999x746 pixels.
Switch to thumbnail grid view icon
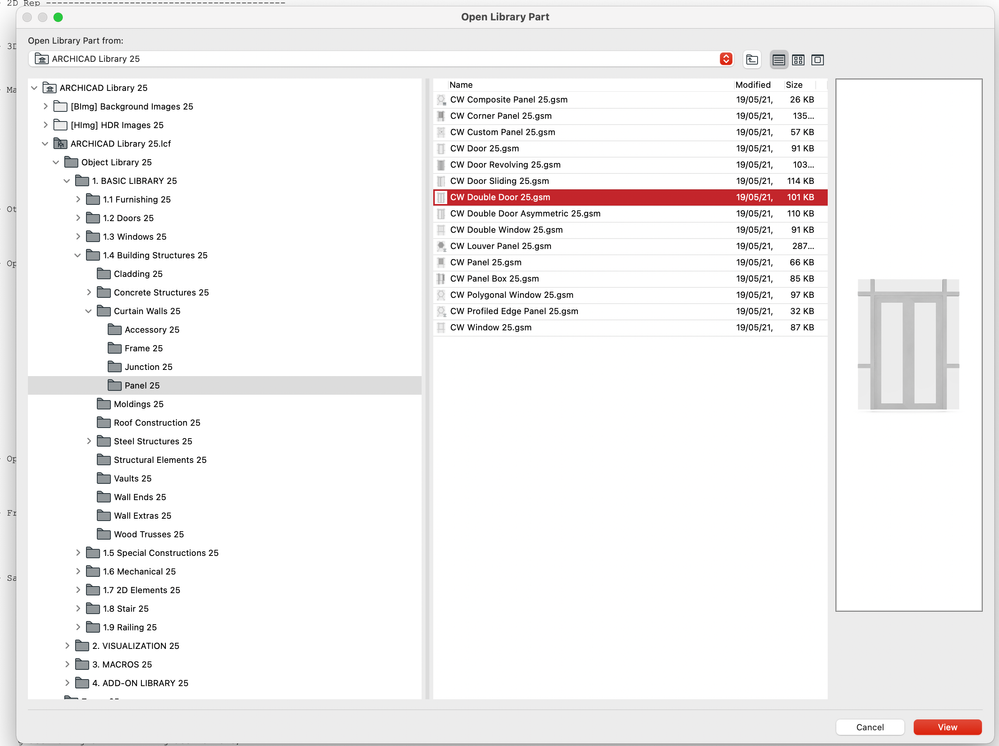(798, 59)
